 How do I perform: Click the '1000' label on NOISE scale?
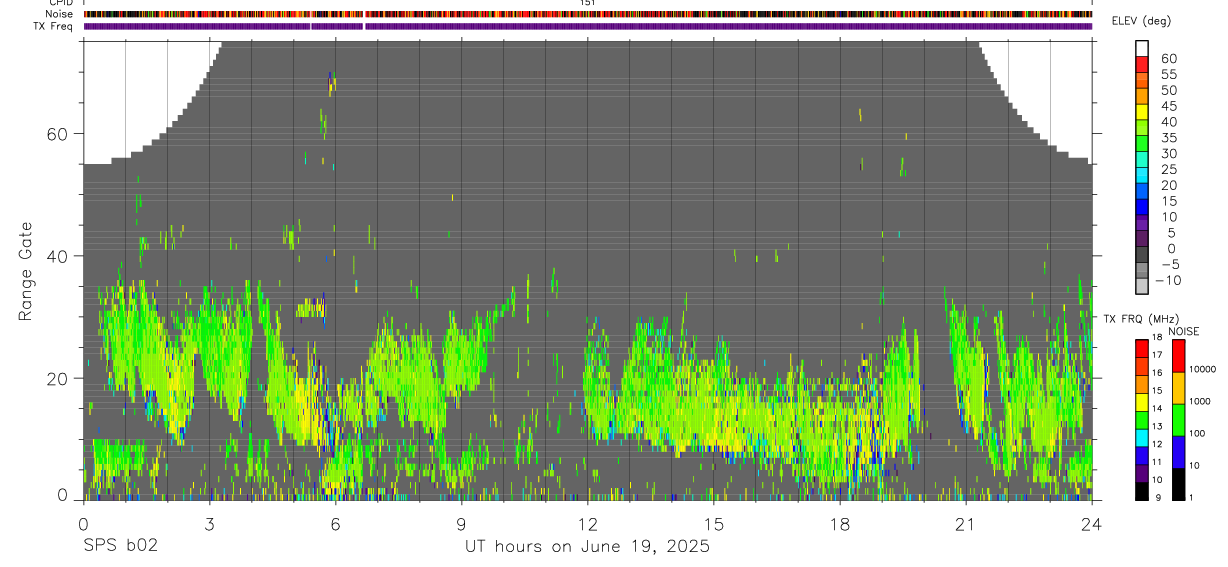1200,401
